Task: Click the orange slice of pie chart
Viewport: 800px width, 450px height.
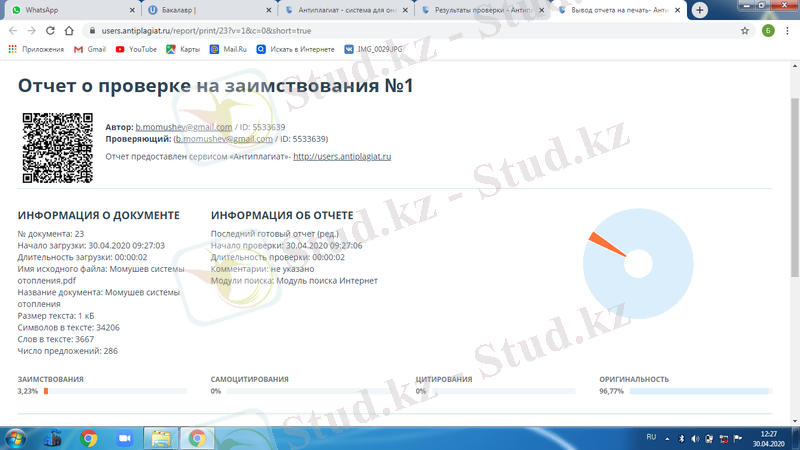Action: point(607,244)
